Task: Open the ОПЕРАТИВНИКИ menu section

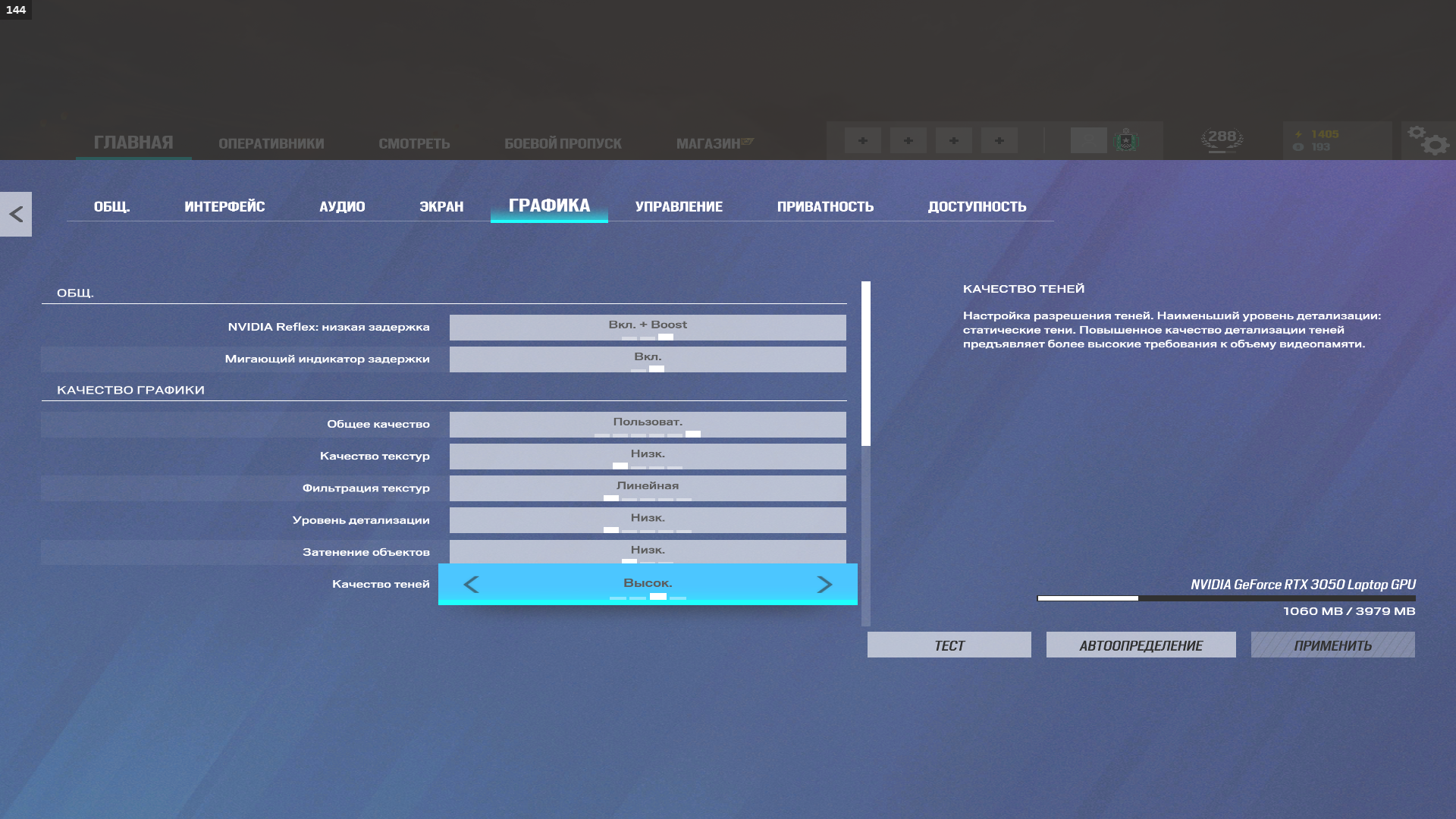Action: (x=271, y=143)
